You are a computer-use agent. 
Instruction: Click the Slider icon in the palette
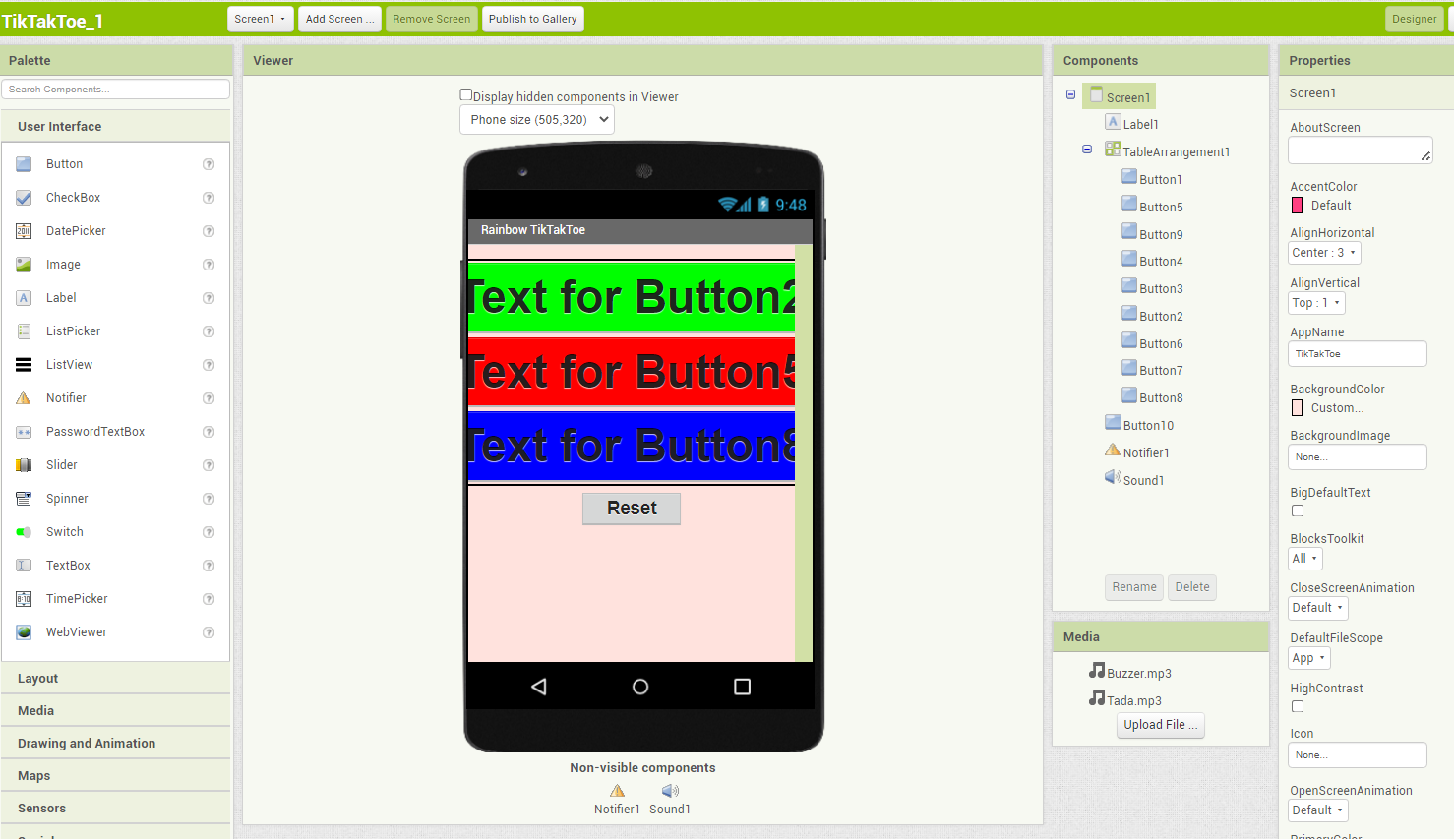click(x=24, y=465)
